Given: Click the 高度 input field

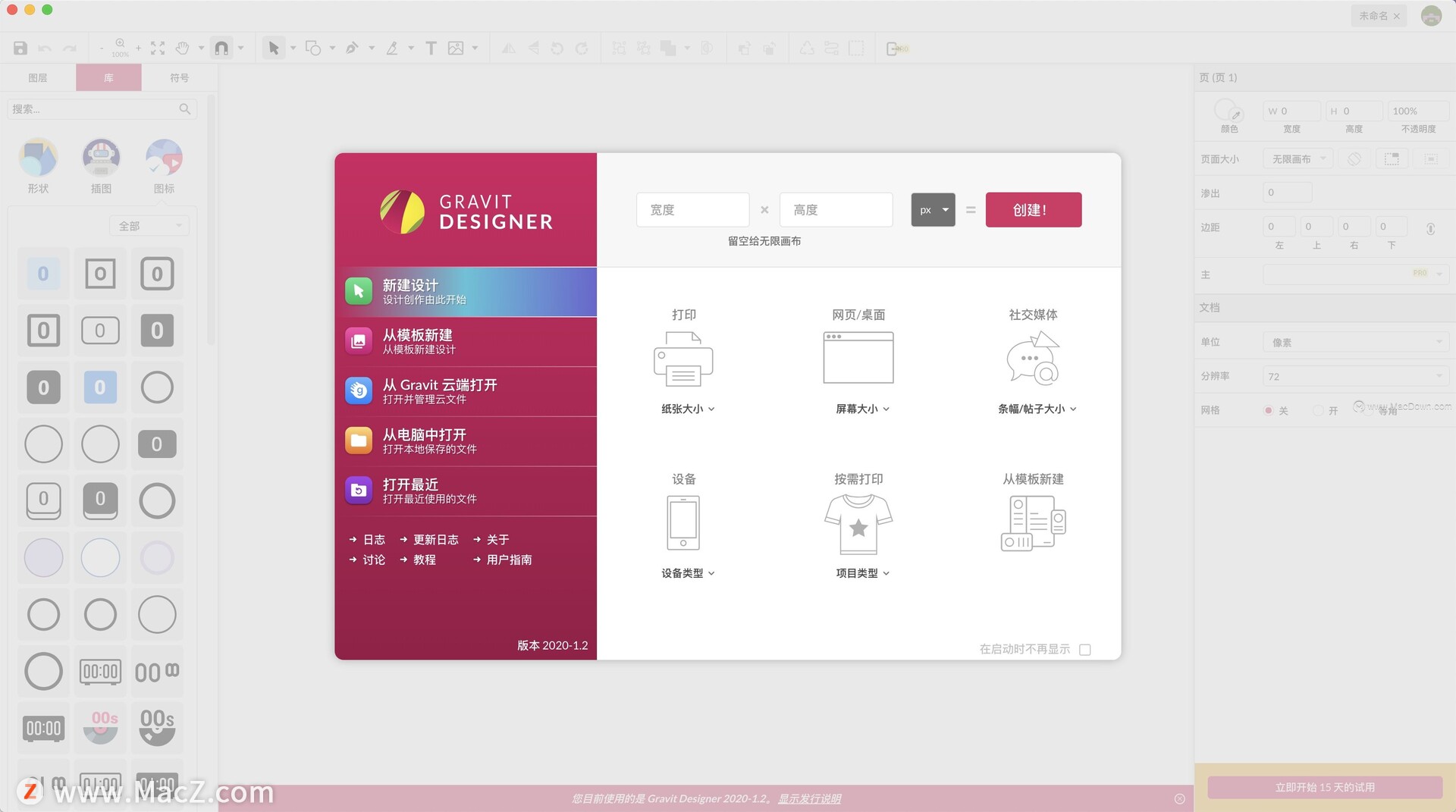Looking at the screenshot, I should (x=836, y=210).
